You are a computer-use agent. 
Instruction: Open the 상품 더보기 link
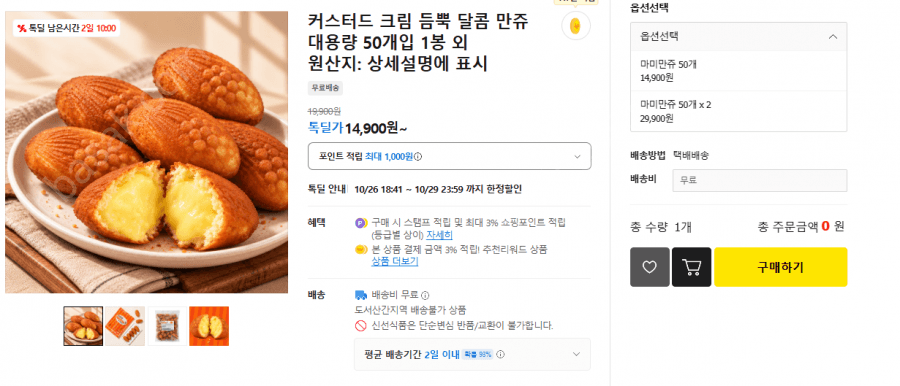coord(395,261)
